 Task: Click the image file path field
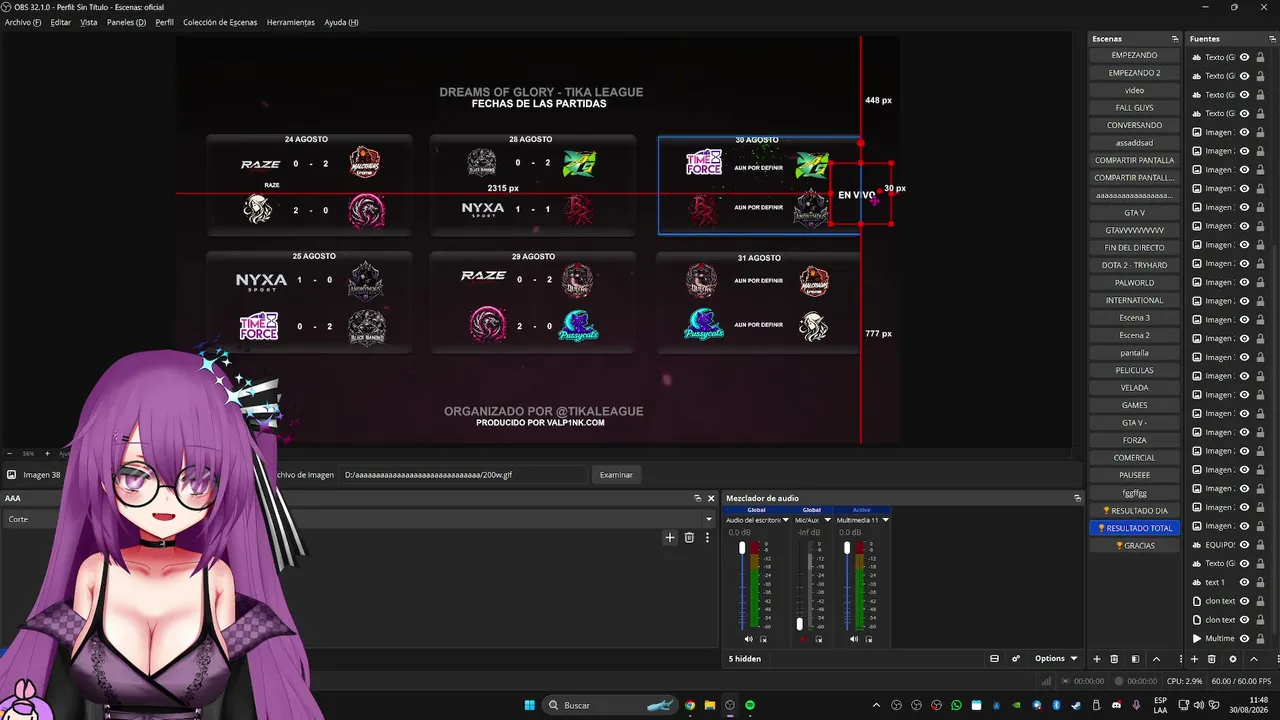pos(464,475)
